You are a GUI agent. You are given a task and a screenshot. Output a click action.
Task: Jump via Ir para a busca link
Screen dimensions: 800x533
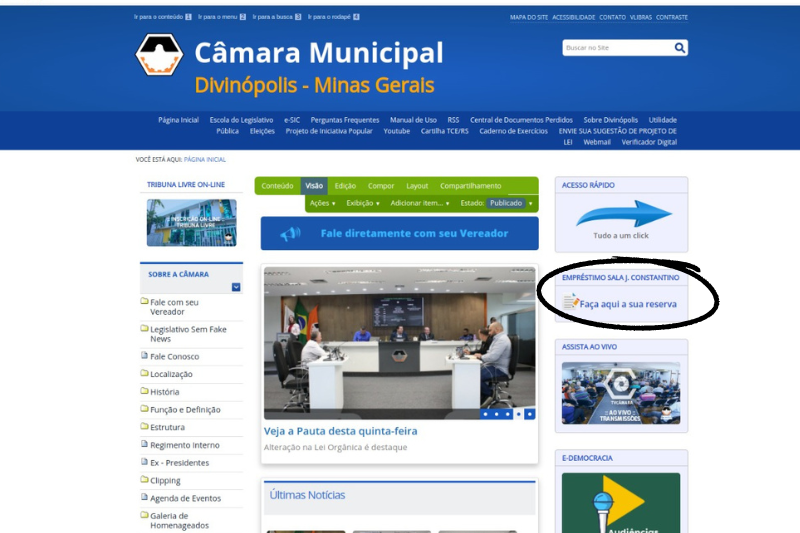[x=277, y=17]
